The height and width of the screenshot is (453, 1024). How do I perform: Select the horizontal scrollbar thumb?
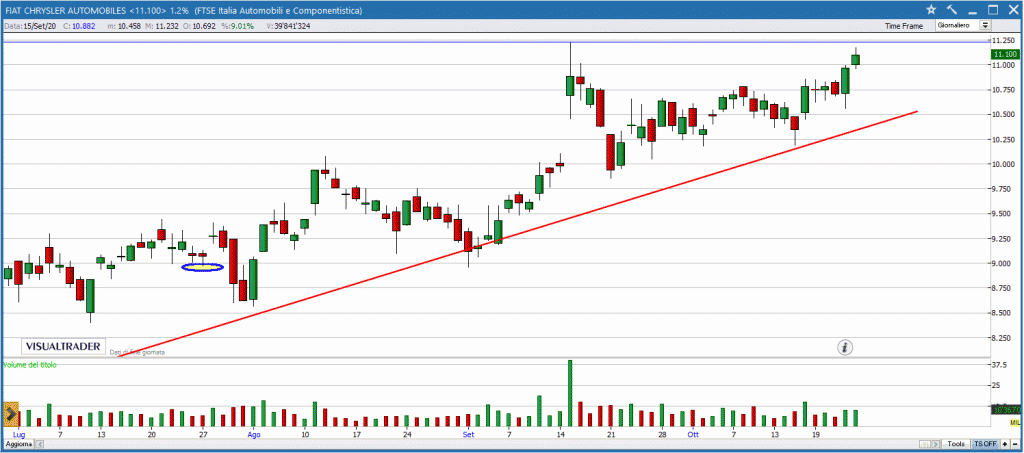coord(925,444)
